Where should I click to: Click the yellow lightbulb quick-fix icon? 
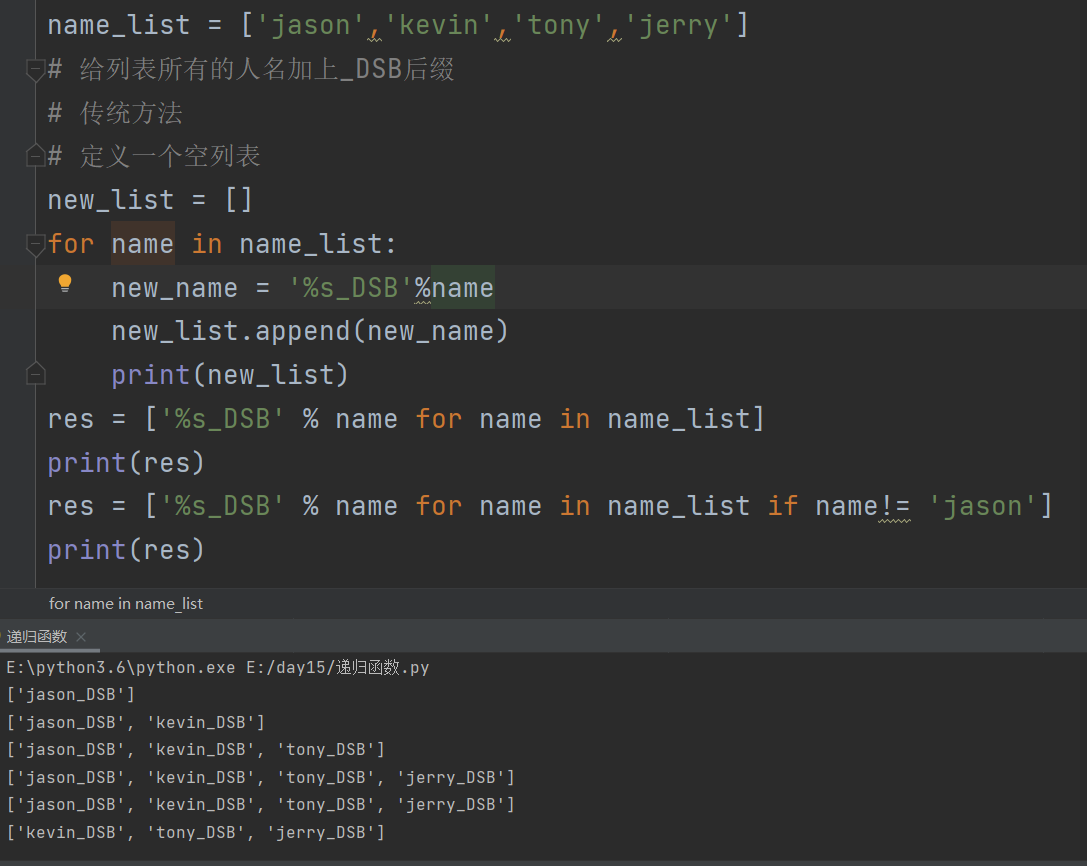[64, 283]
